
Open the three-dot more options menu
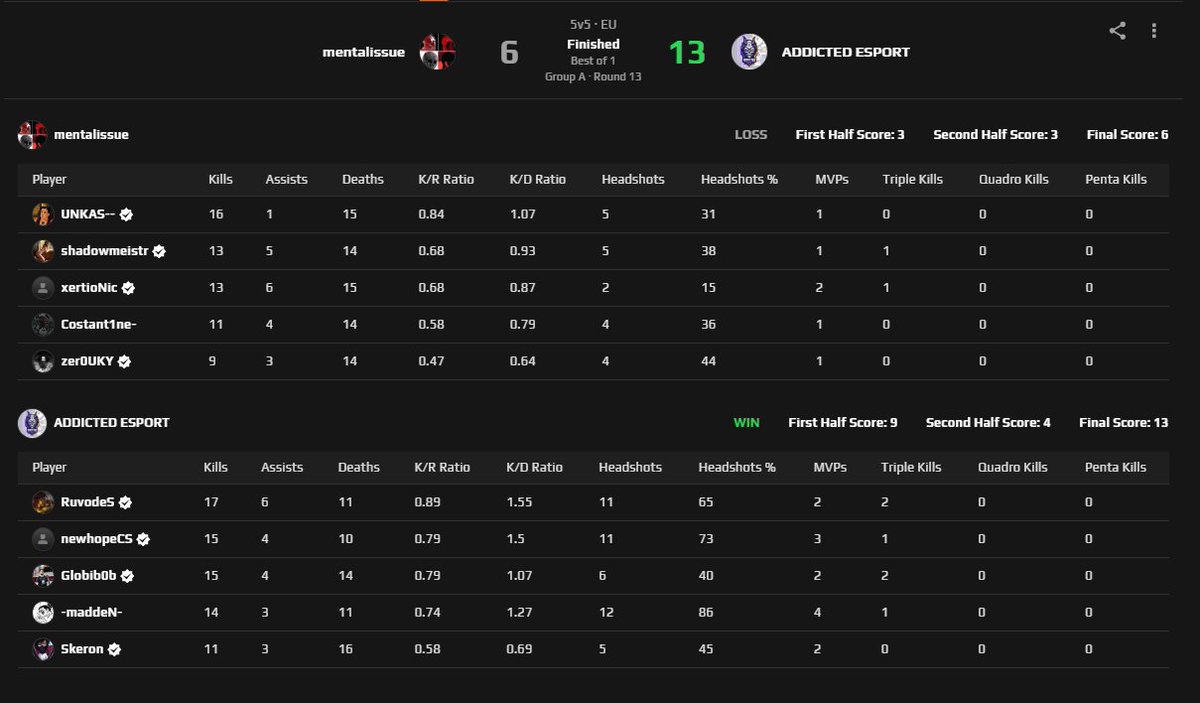pos(1154,31)
